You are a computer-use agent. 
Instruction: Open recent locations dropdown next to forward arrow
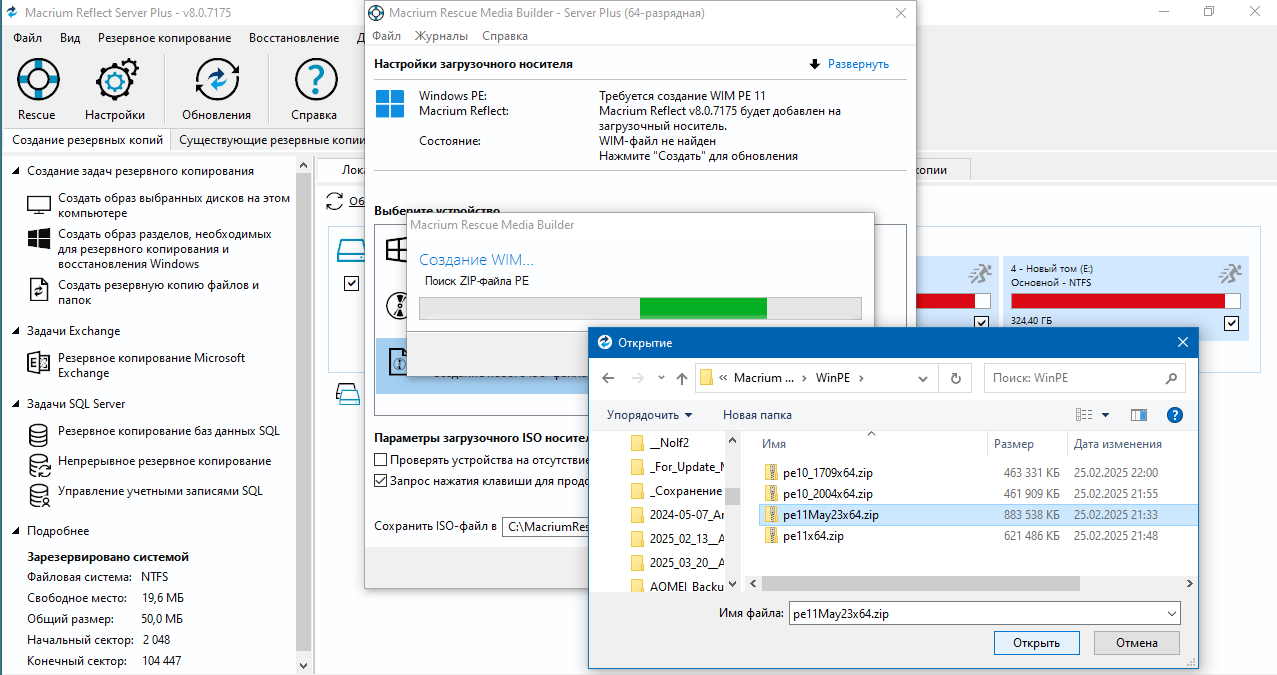[x=661, y=379]
